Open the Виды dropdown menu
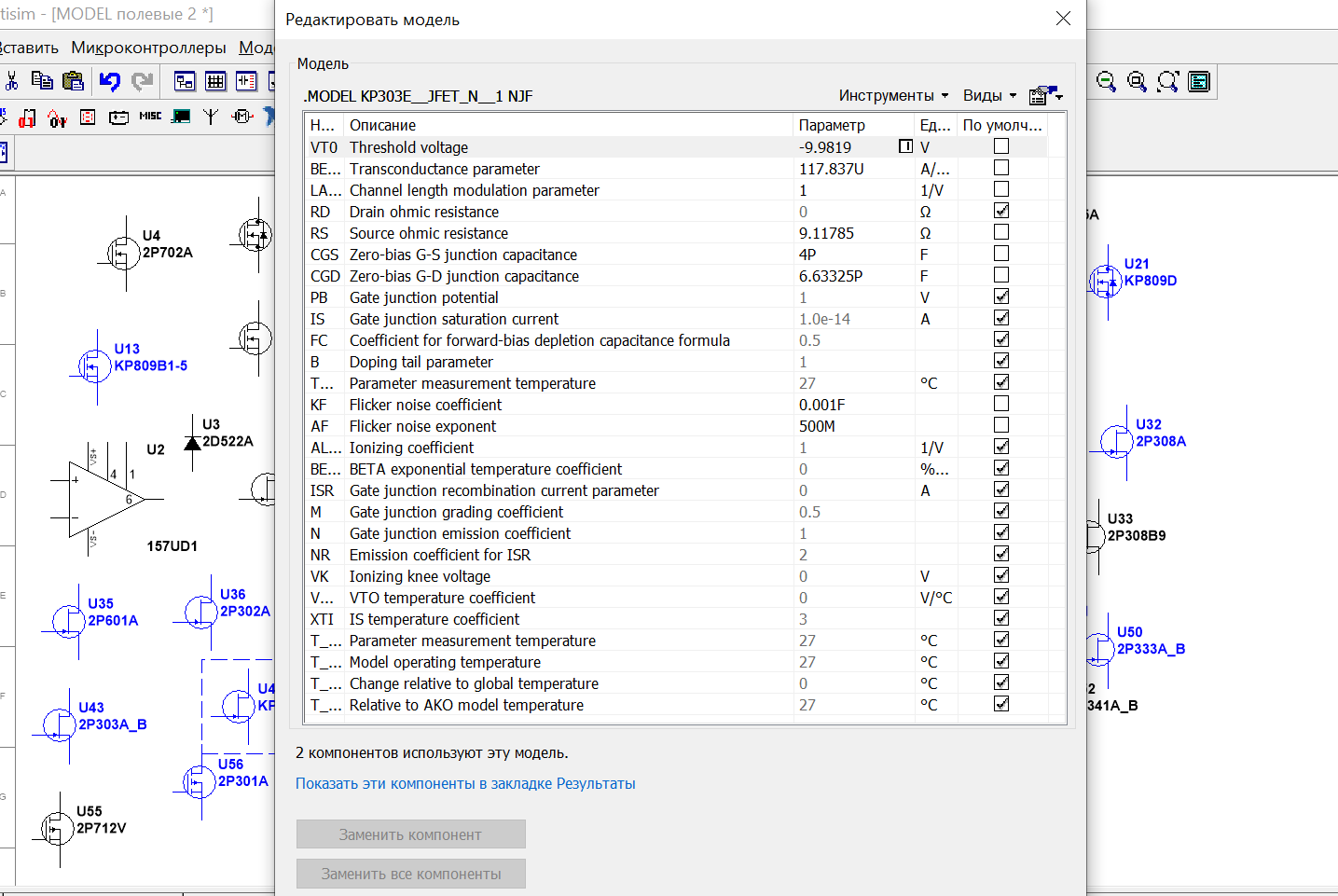The image size is (1338, 896). 989,95
